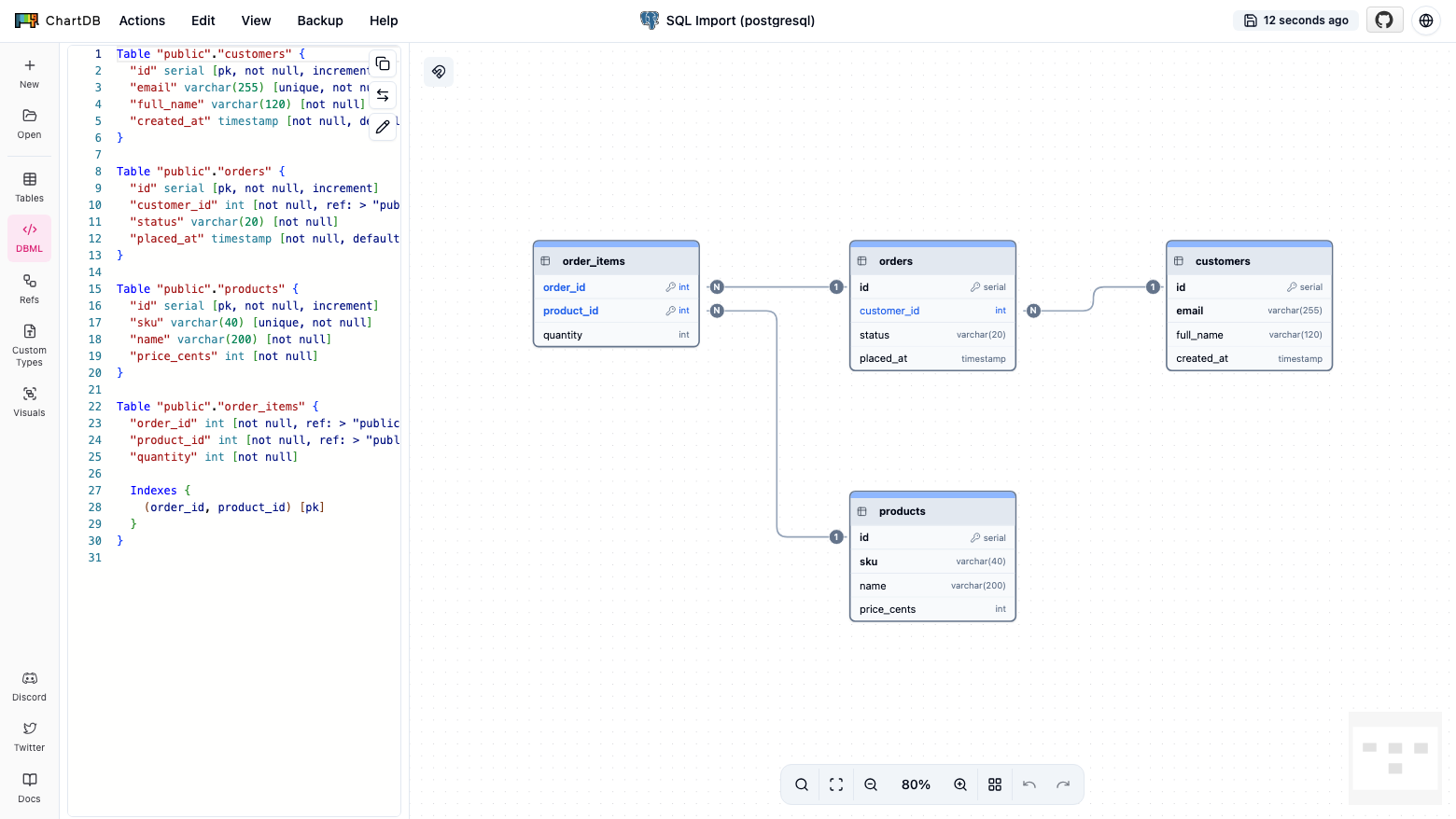The image size is (1456, 819).
Task: Copy the DBML code with copy icon
Action: coord(383,63)
